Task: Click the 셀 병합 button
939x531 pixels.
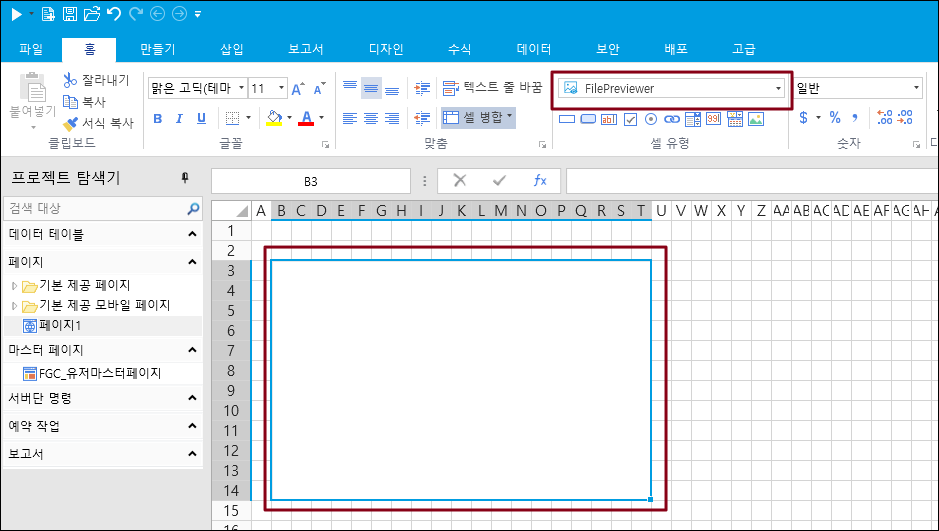Action: [x=478, y=118]
